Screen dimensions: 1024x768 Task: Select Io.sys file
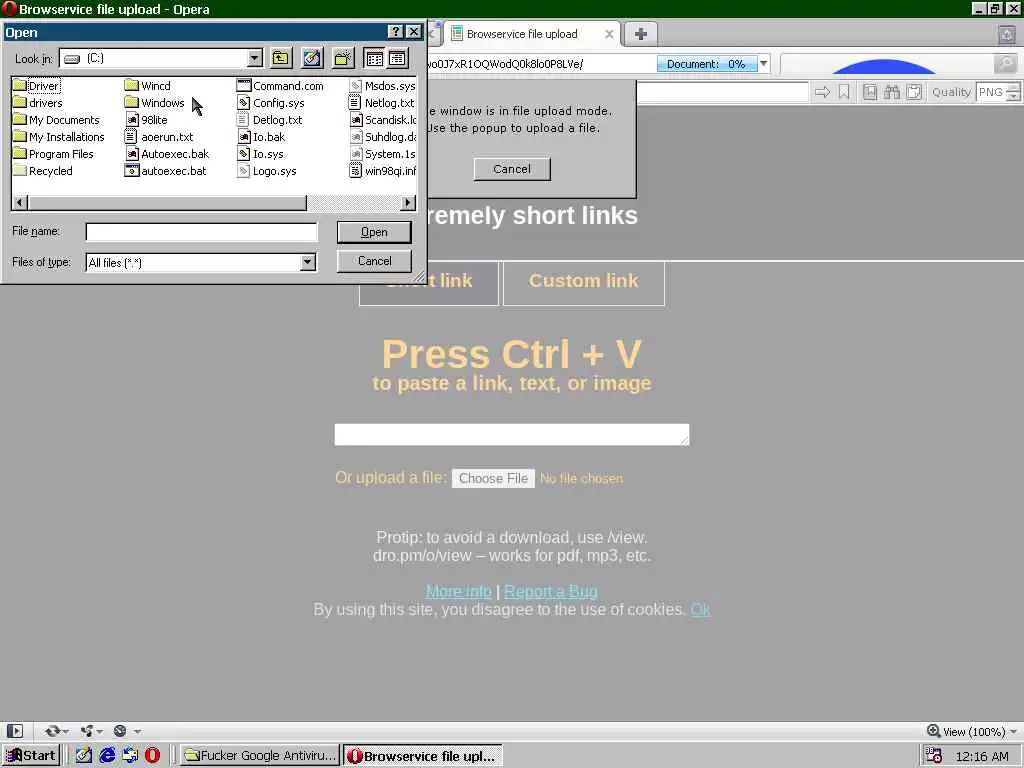pos(261,153)
